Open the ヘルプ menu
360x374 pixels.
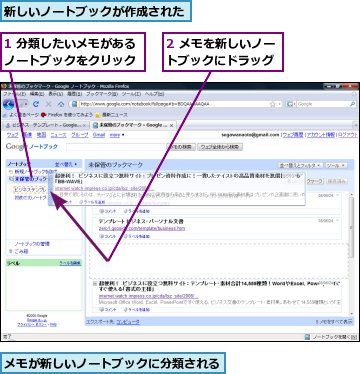[x=154, y=94]
